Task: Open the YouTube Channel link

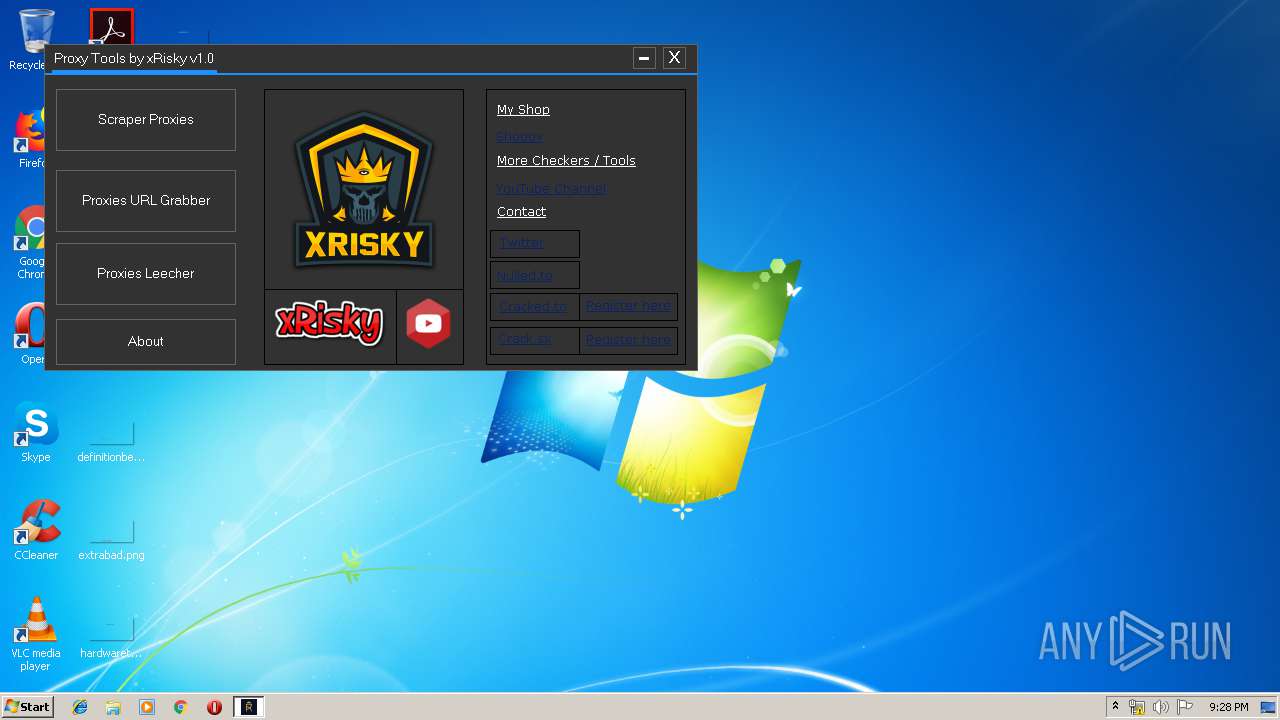Action: [551, 188]
